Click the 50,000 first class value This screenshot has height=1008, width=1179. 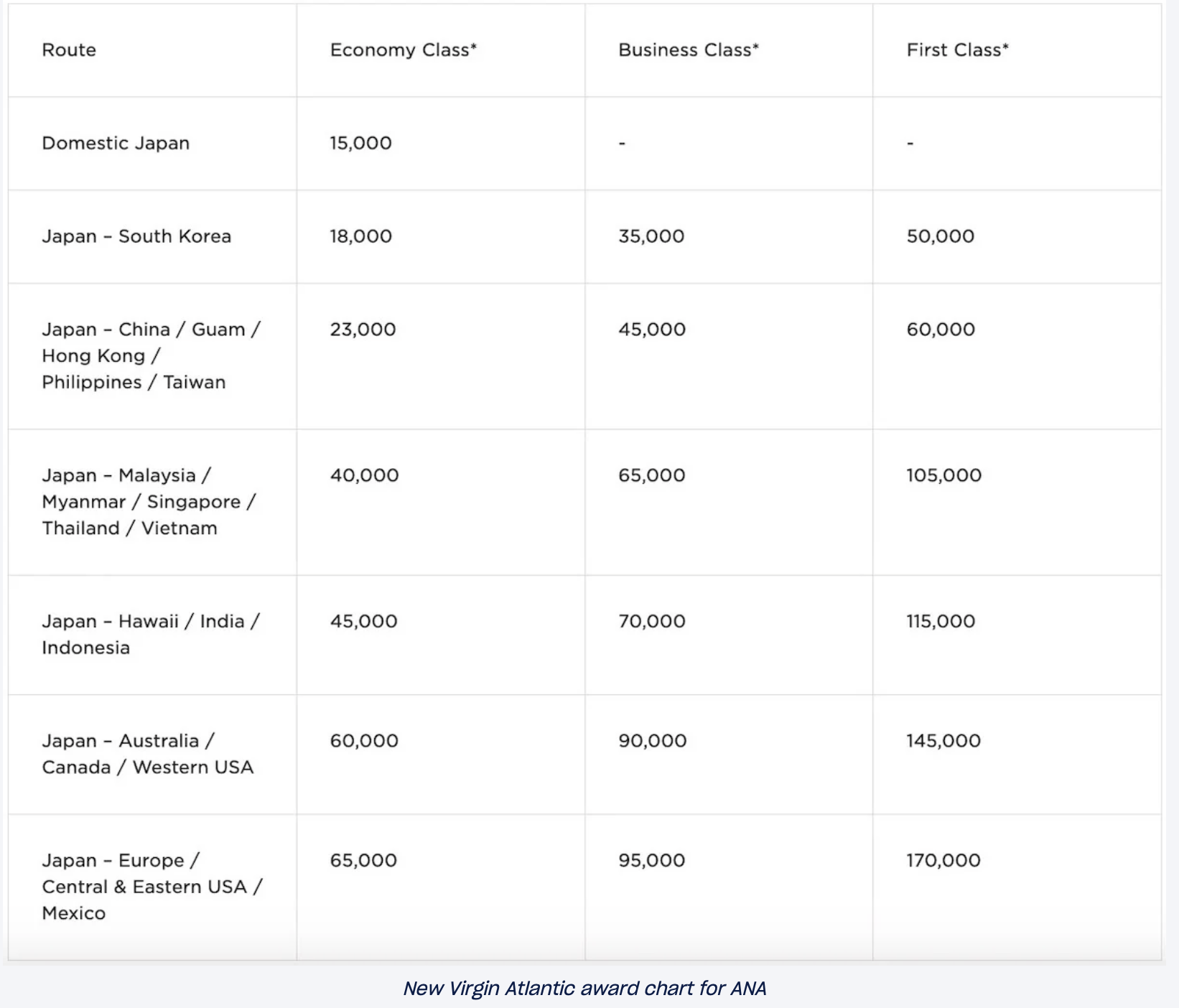tap(940, 236)
